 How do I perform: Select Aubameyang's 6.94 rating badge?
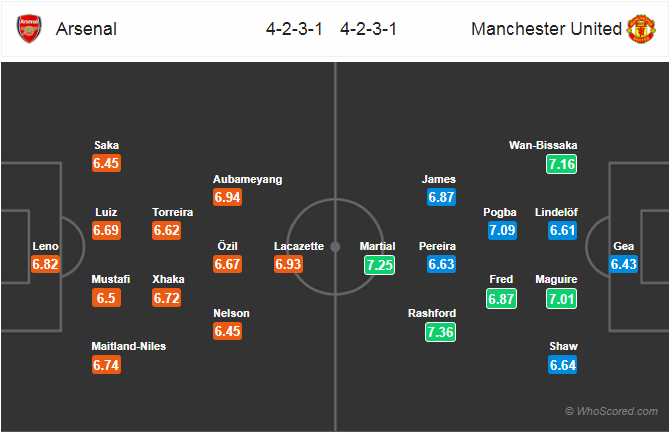(227, 197)
